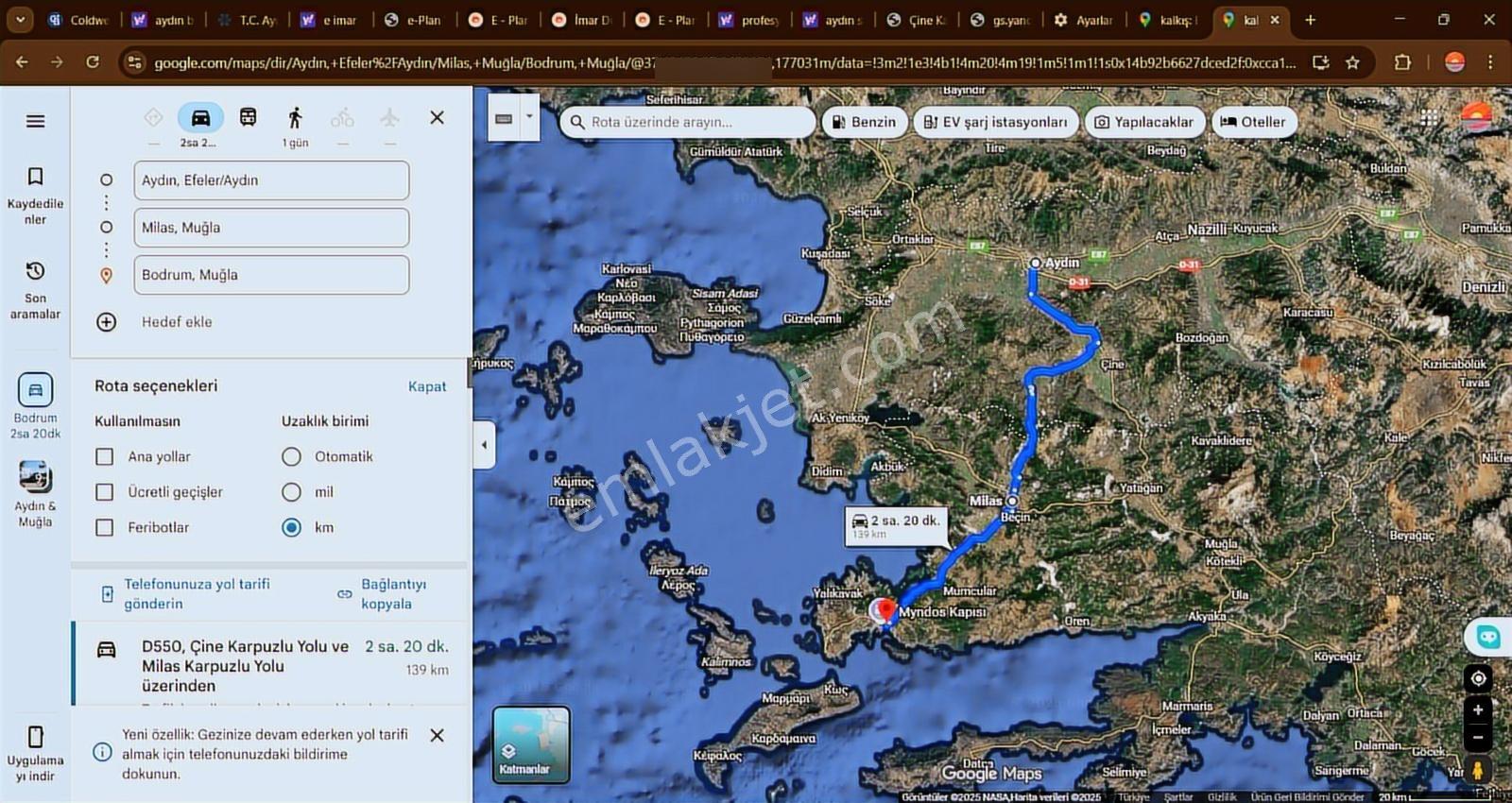This screenshot has height=803, width=1512.
Task: Select the walking travel mode
Action: click(x=295, y=117)
